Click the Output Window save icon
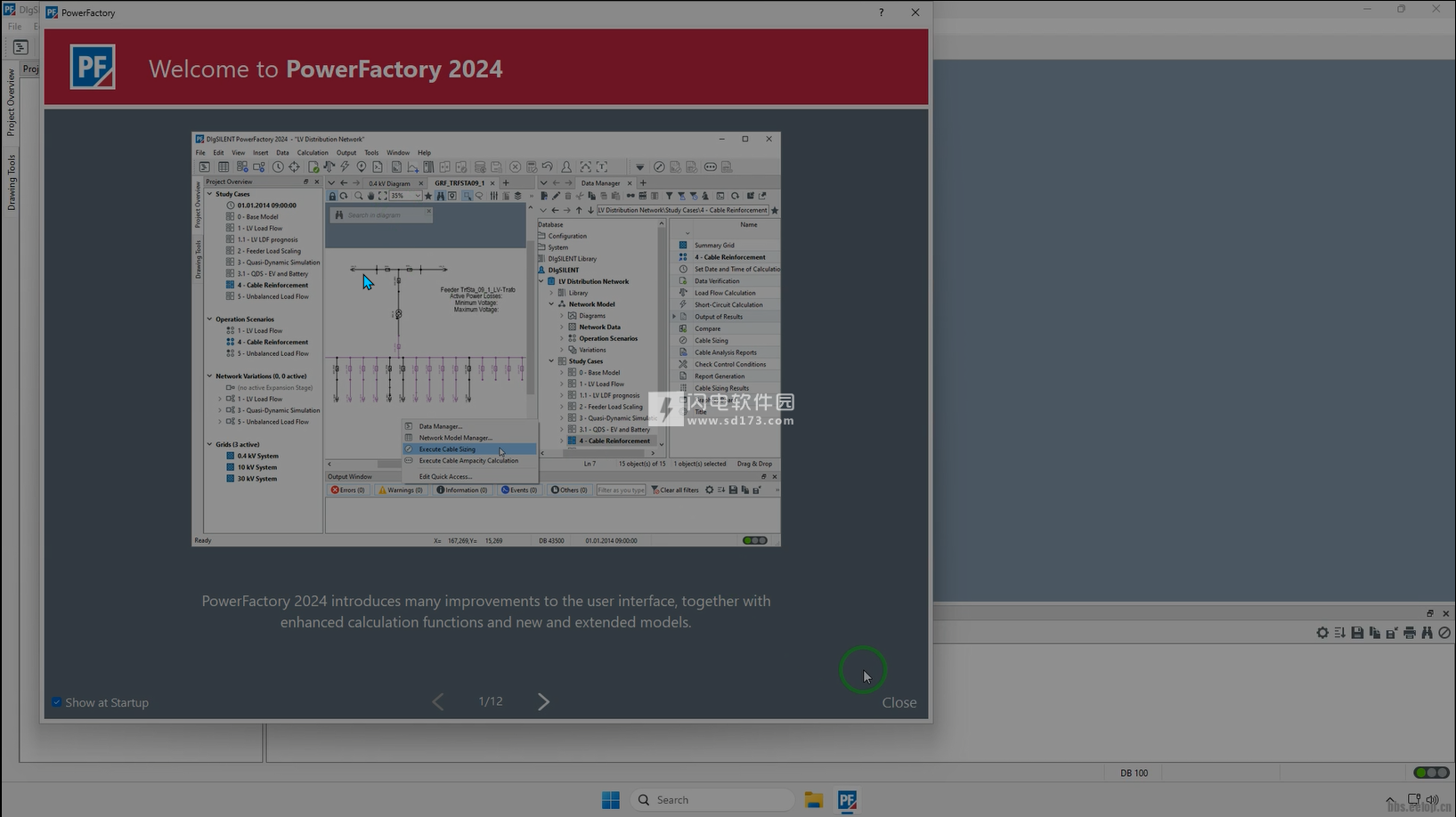Screen dimensions: 1456x817 pyautogui.click(x=1357, y=633)
